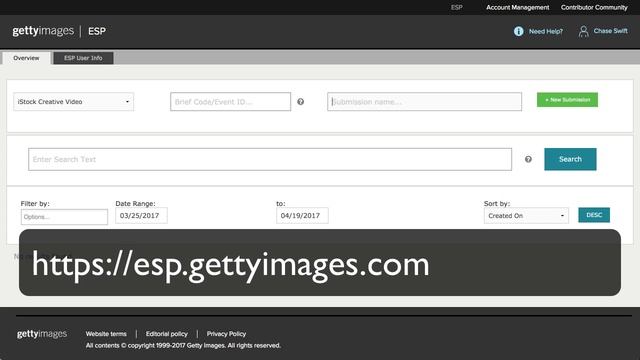
Task: Click the end date 04/19/2017 field
Action: (x=302, y=216)
